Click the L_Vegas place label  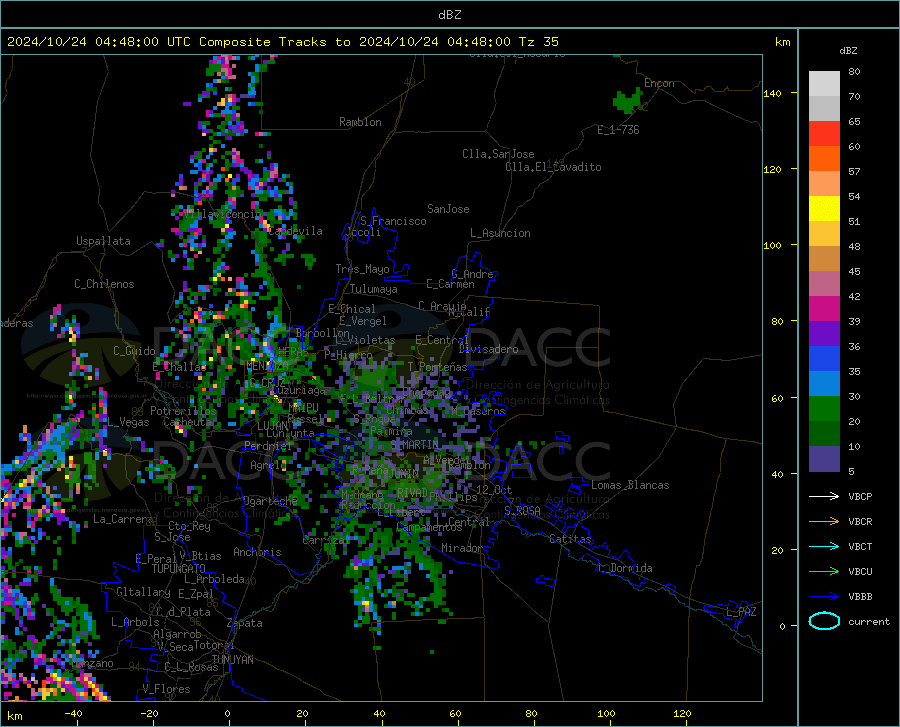point(128,422)
